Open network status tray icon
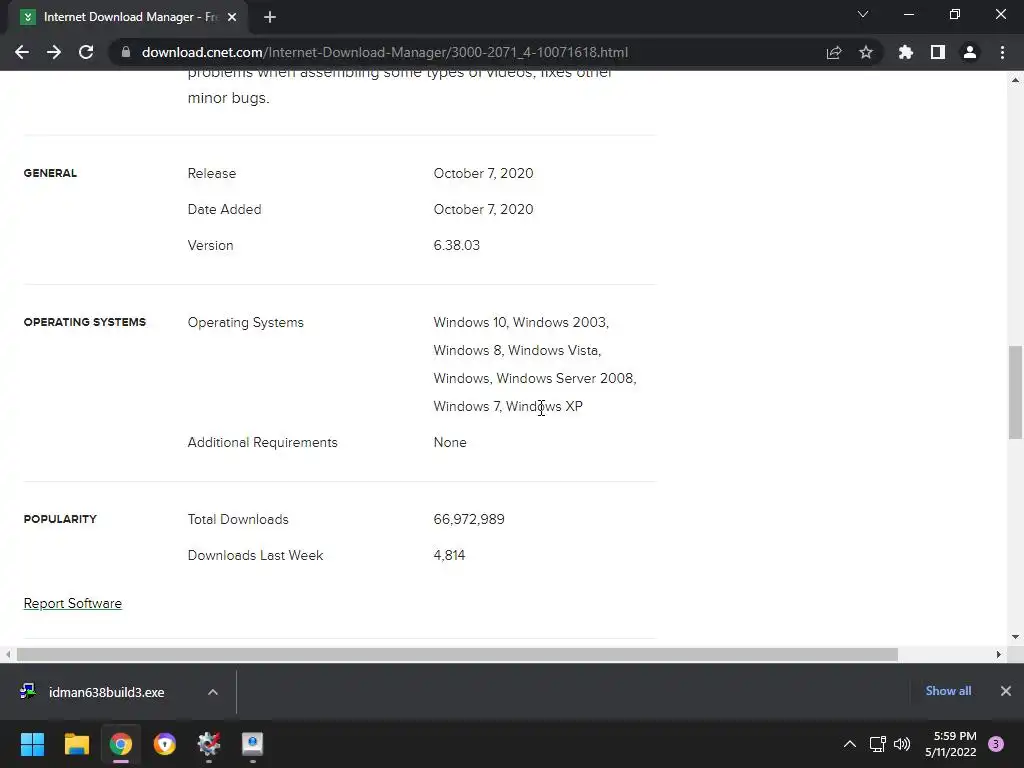 click(x=877, y=744)
